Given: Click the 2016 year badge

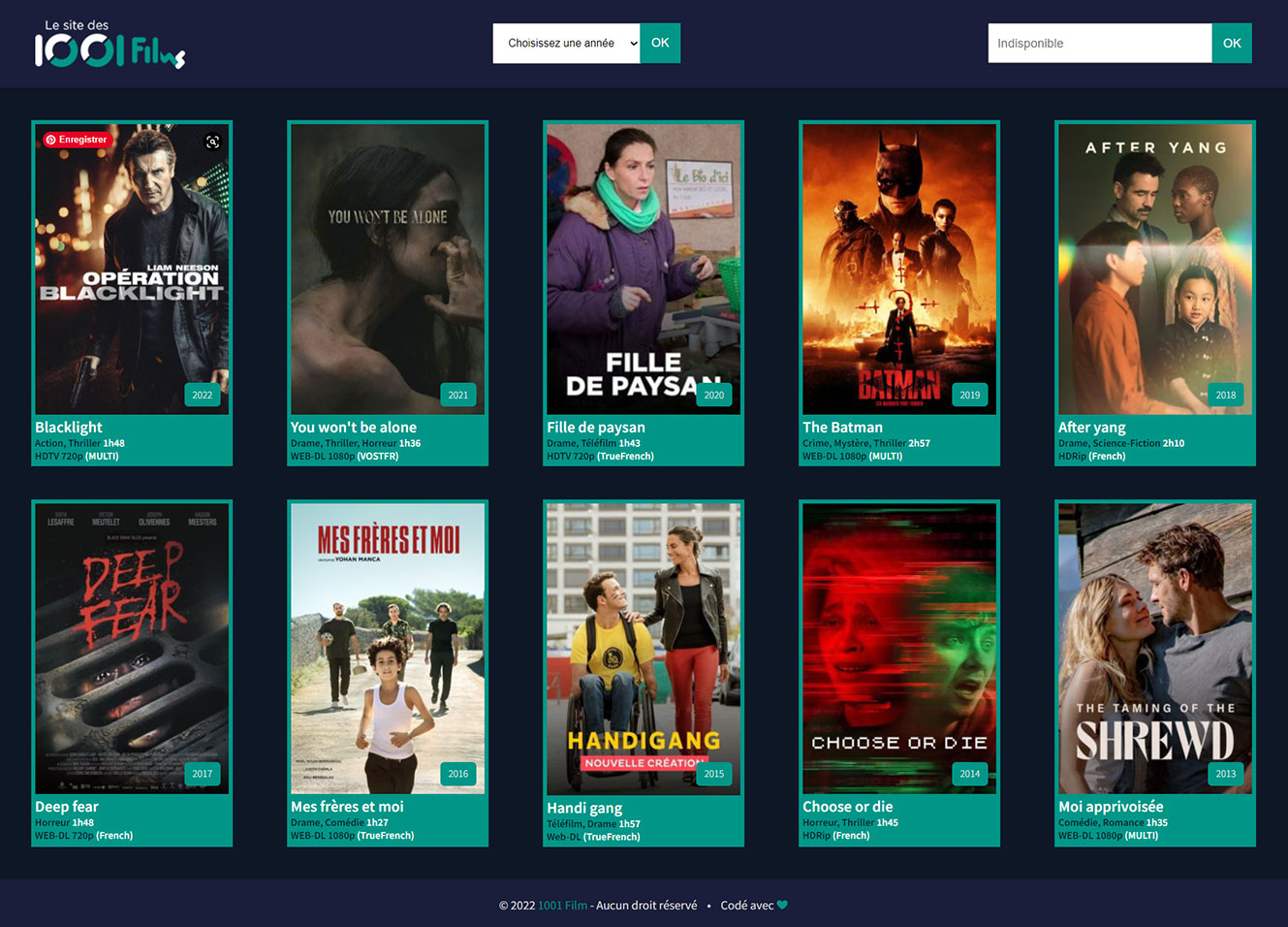Looking at the screenshot, I should click(x=458, y=774).
